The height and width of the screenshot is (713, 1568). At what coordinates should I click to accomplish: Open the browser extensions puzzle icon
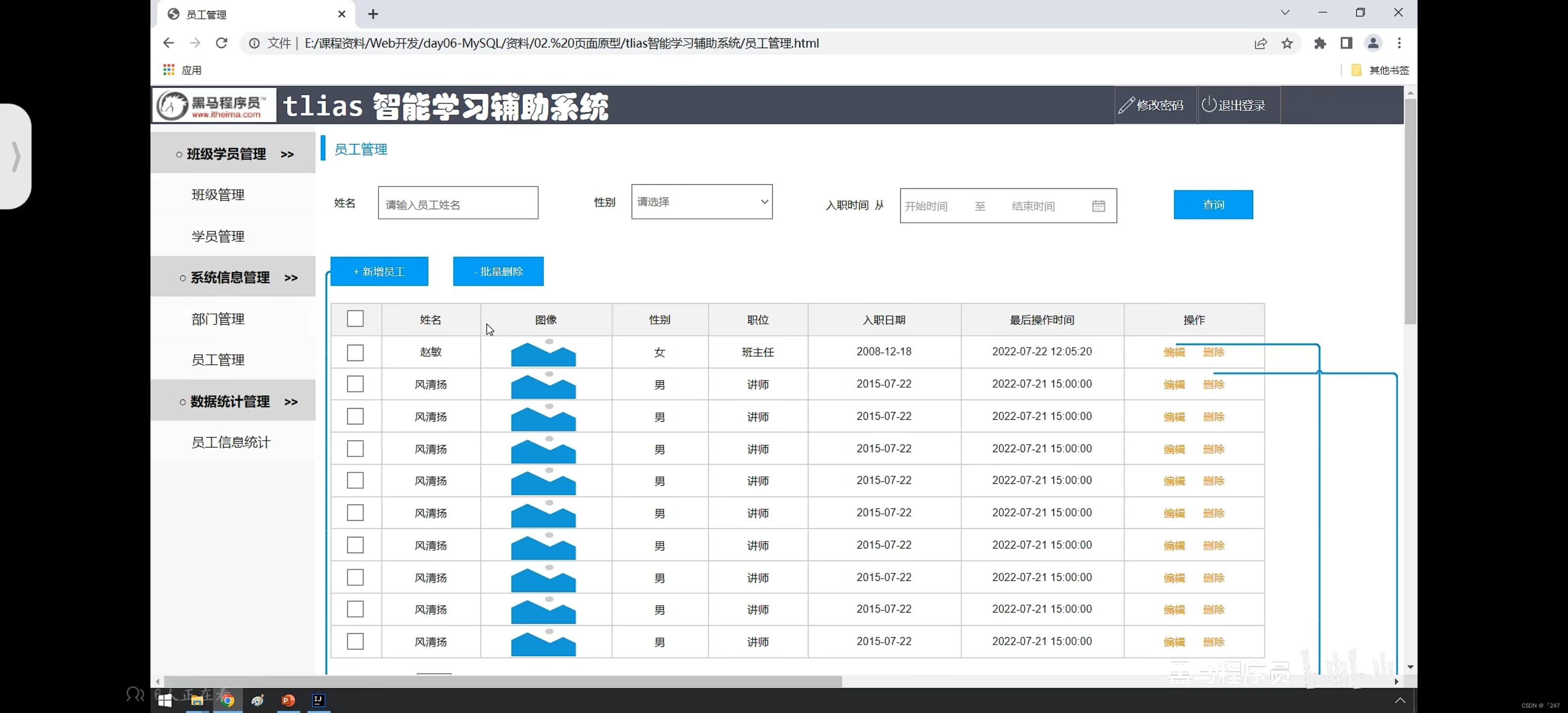1320,43
